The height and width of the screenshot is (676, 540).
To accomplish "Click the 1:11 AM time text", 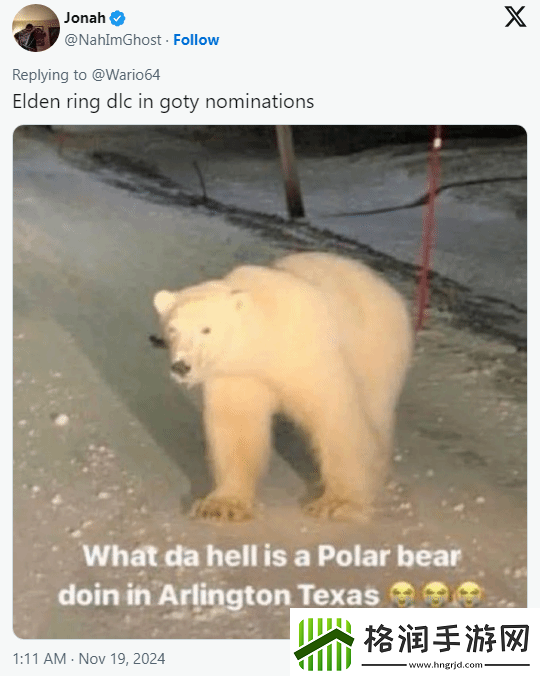I will point(39,659).
